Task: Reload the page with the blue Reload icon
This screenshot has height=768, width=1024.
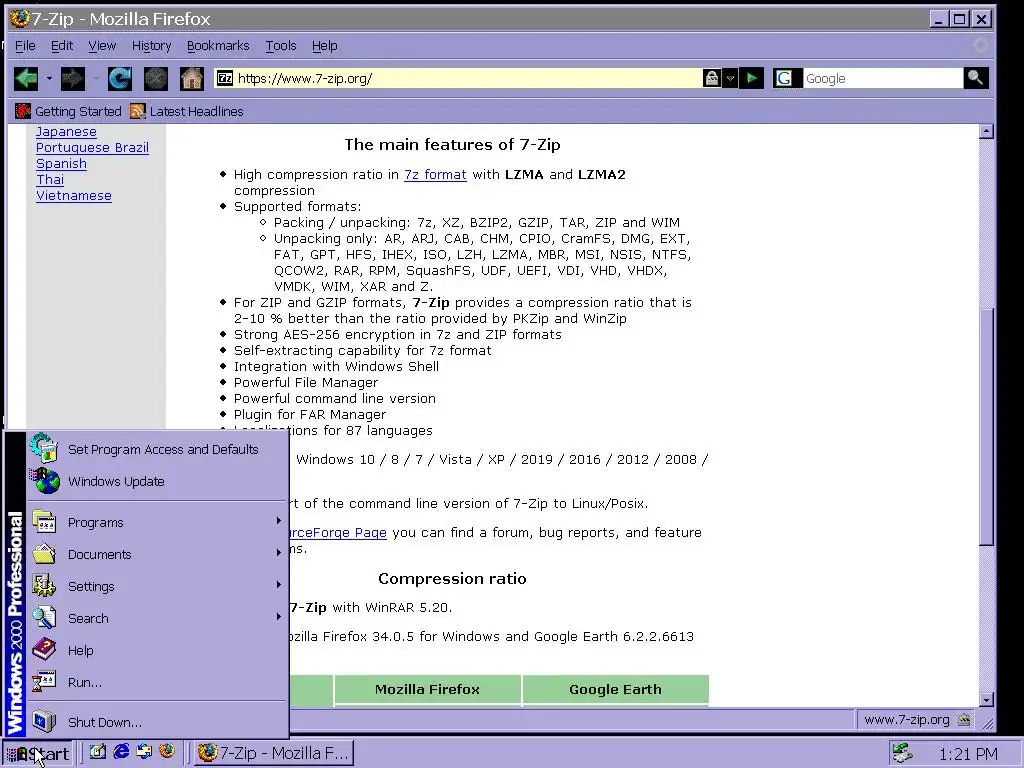Action: [120, 79]
